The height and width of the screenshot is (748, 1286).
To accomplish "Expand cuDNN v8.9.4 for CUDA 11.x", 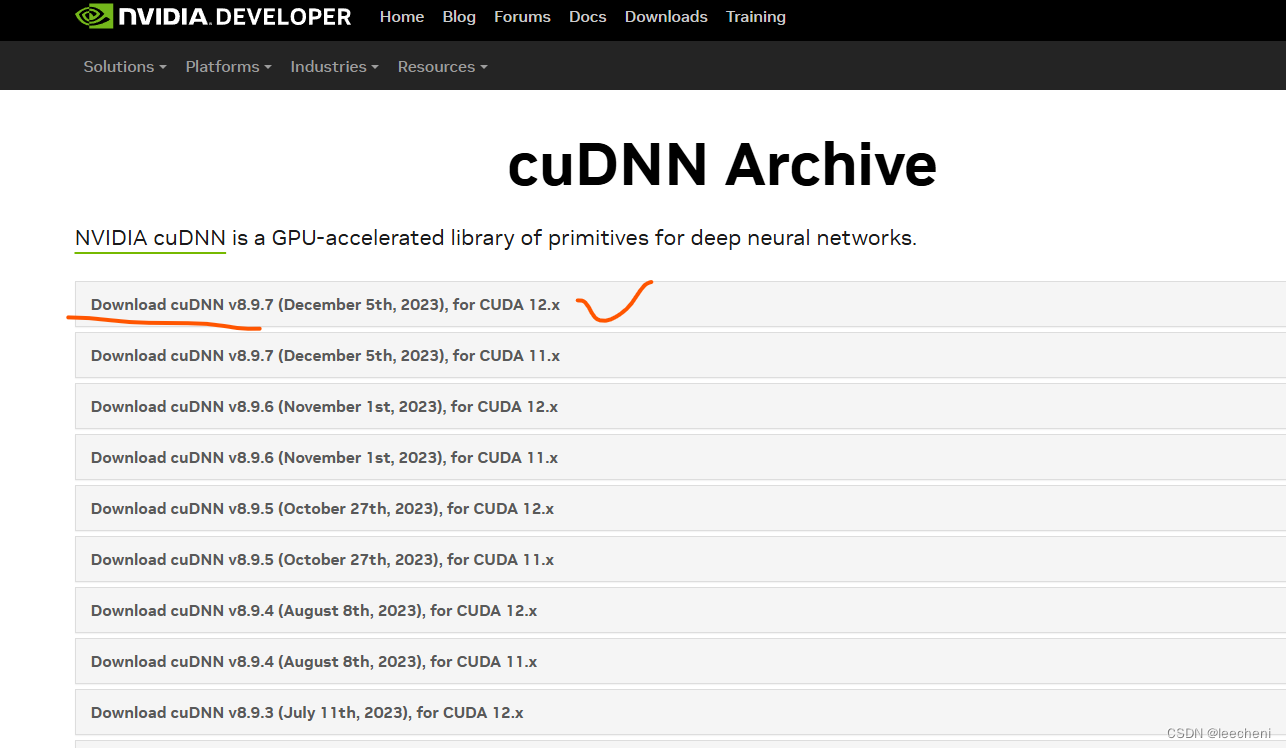I will pos(680,661).
